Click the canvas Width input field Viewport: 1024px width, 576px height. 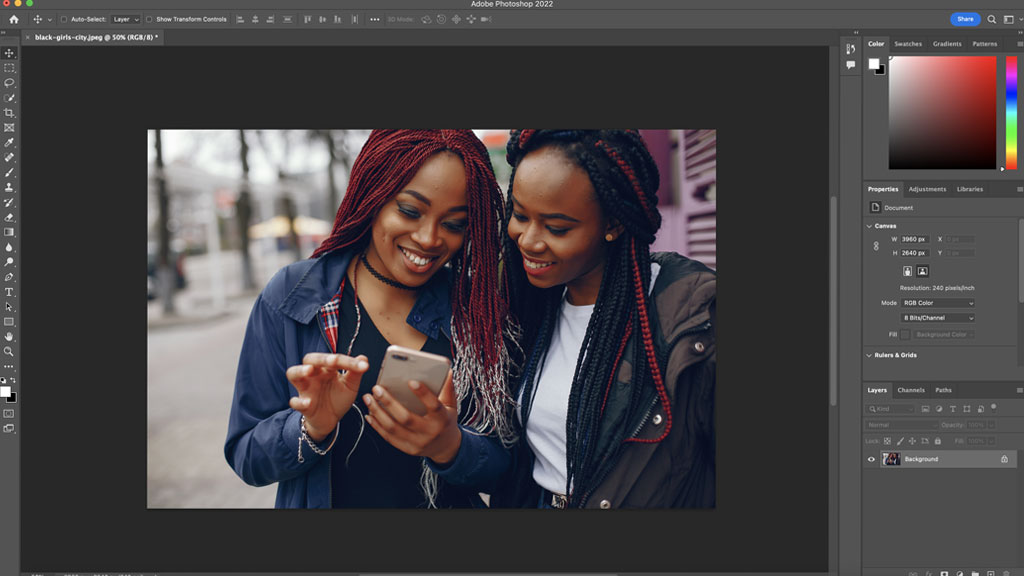tap(914, 240)
